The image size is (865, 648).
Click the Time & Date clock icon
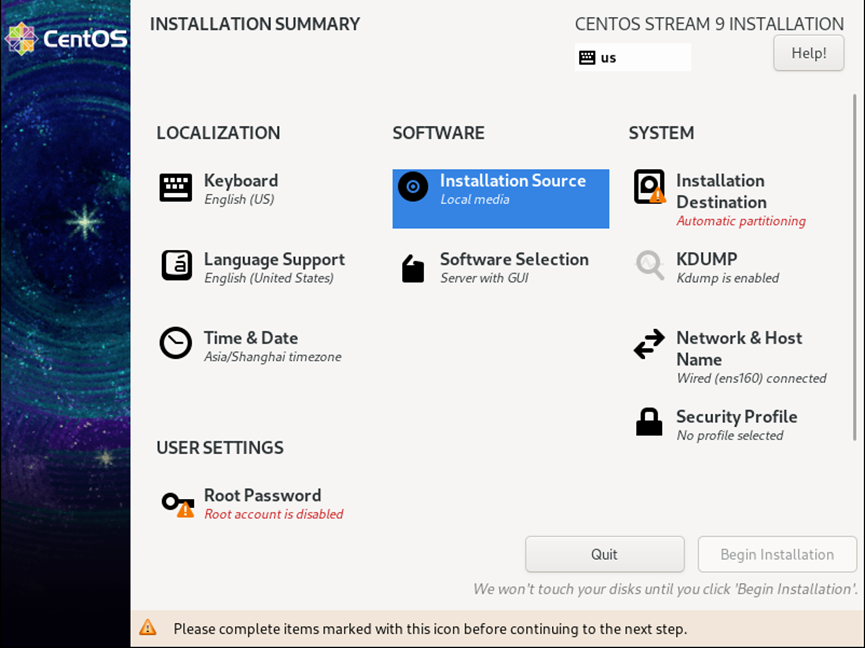click(176, 343)
